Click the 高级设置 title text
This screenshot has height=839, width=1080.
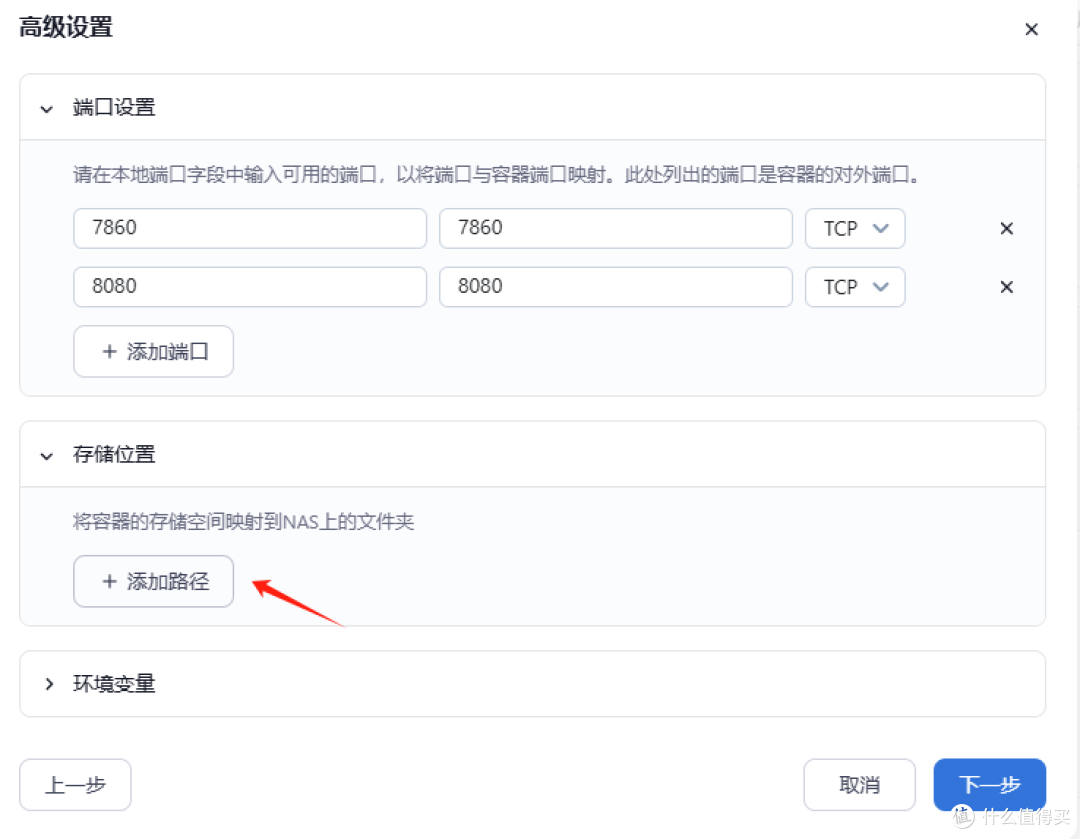pyautogui.click(x=65, y=28)
